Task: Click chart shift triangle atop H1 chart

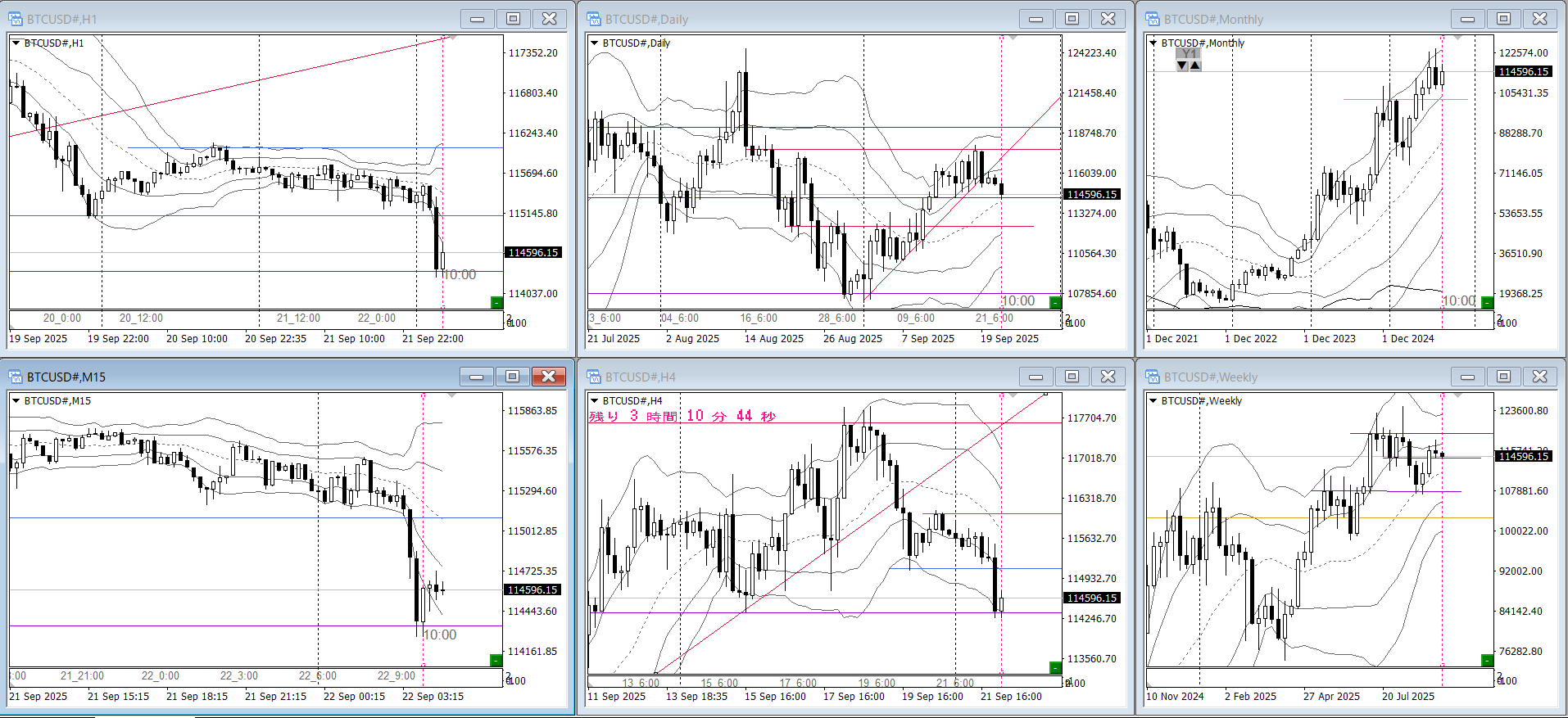Action: (453, 38)
